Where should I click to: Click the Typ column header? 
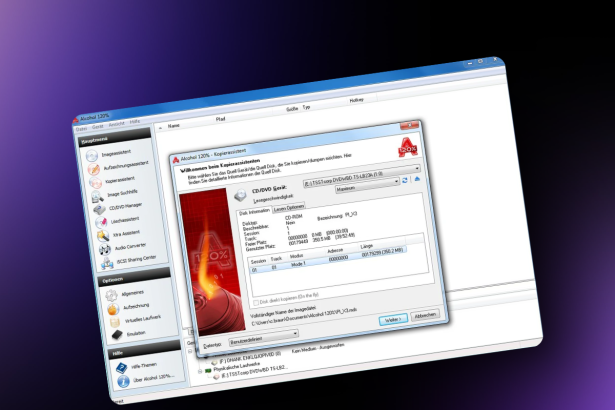306,107
